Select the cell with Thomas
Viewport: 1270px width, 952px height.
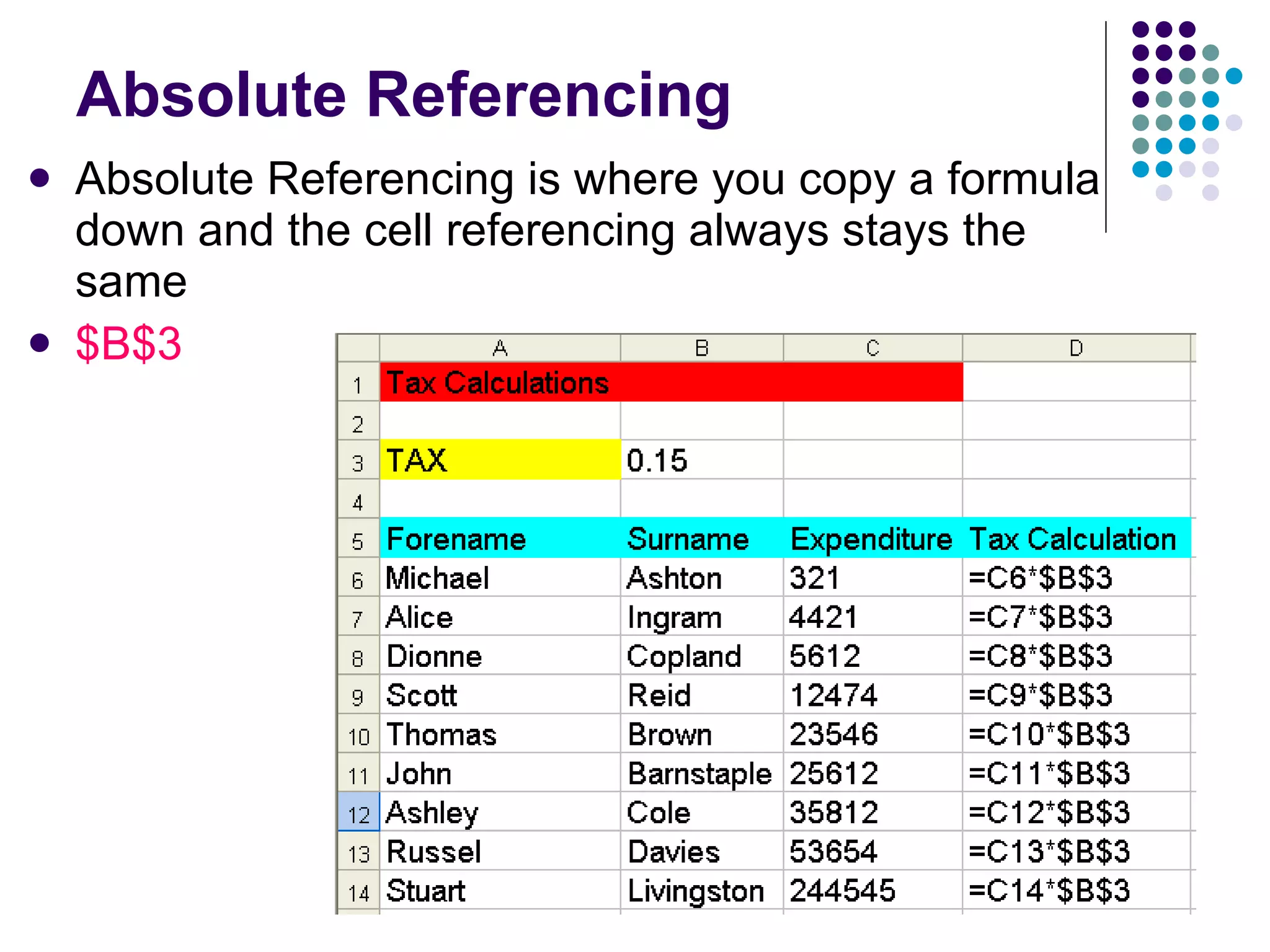click(x=500, y=734)
